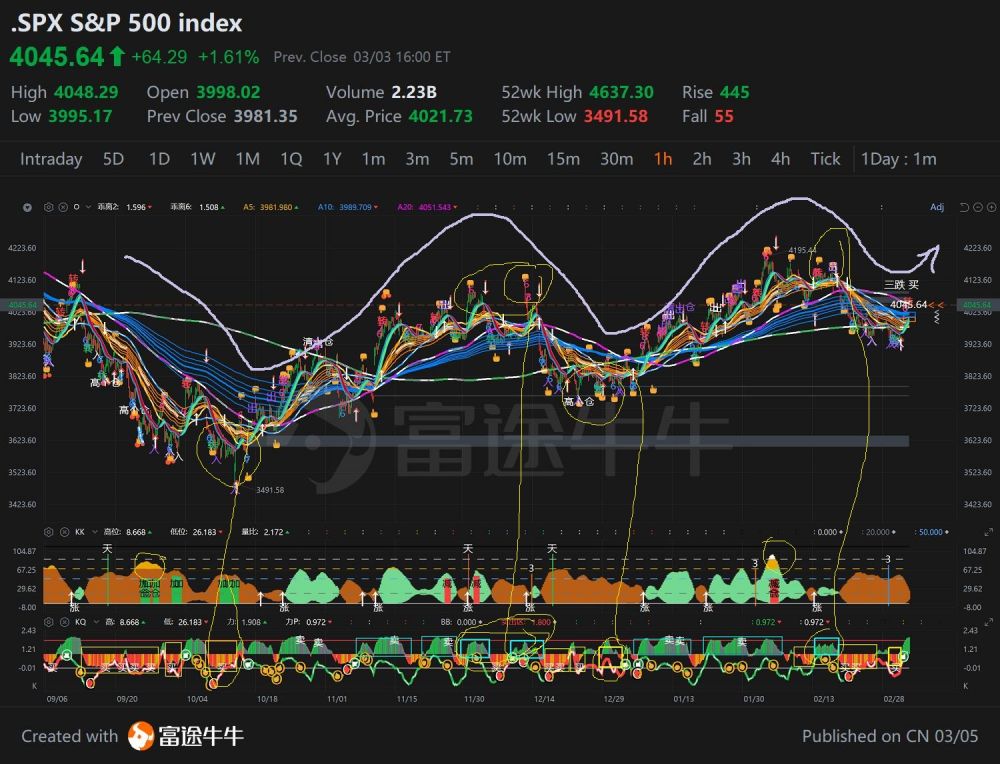Click the Open value 3998.02
This screenshot has height=764, width=1000.
click(228, 92)
